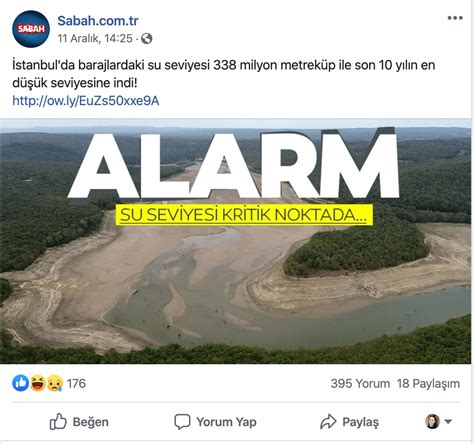This screenshot has width=474, height=444.
Task: Open the Sabah.com.tr page name link
Action: 98,21
